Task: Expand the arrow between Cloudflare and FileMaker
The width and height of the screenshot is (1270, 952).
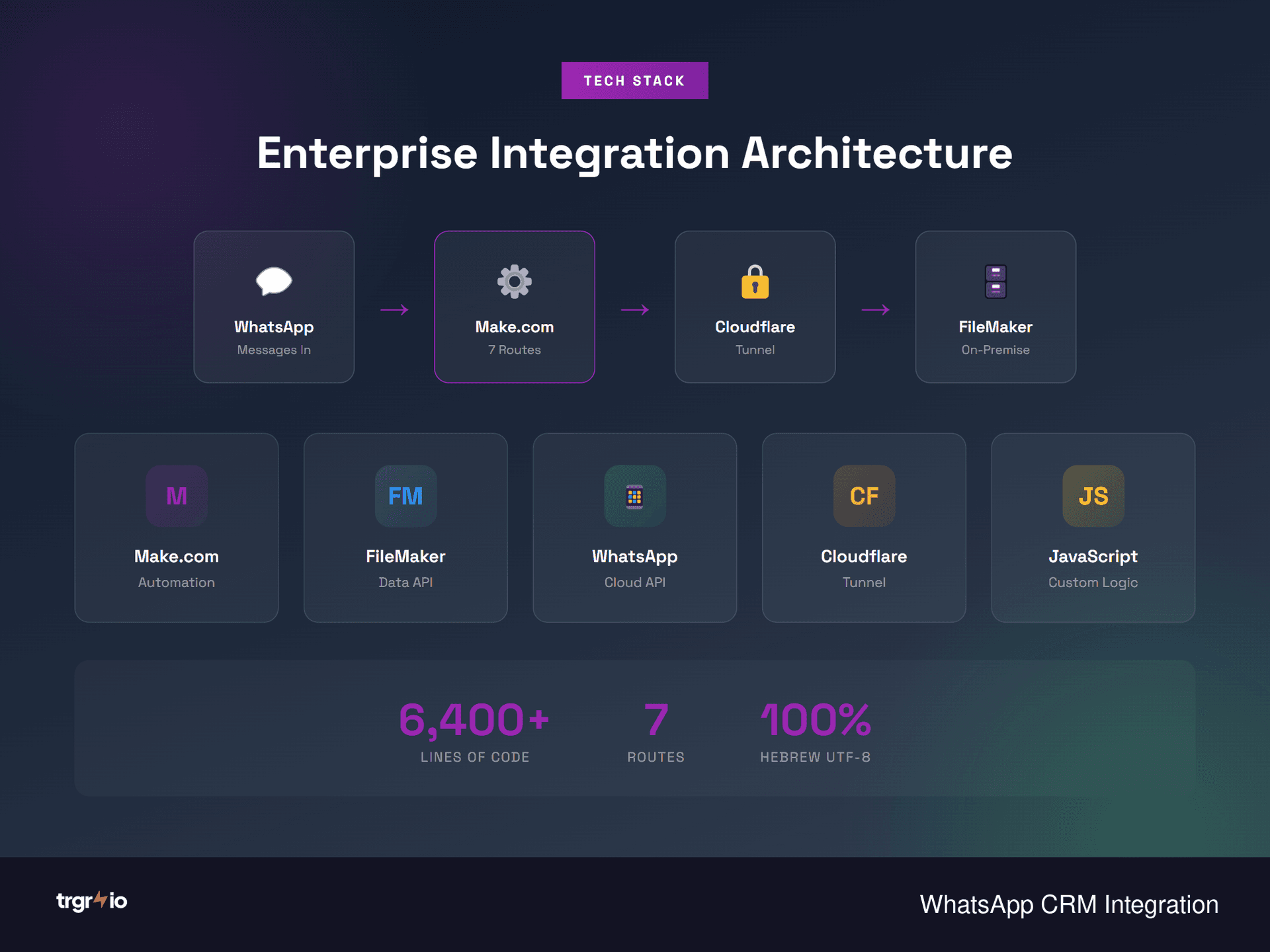Action: tap(875, 309)
